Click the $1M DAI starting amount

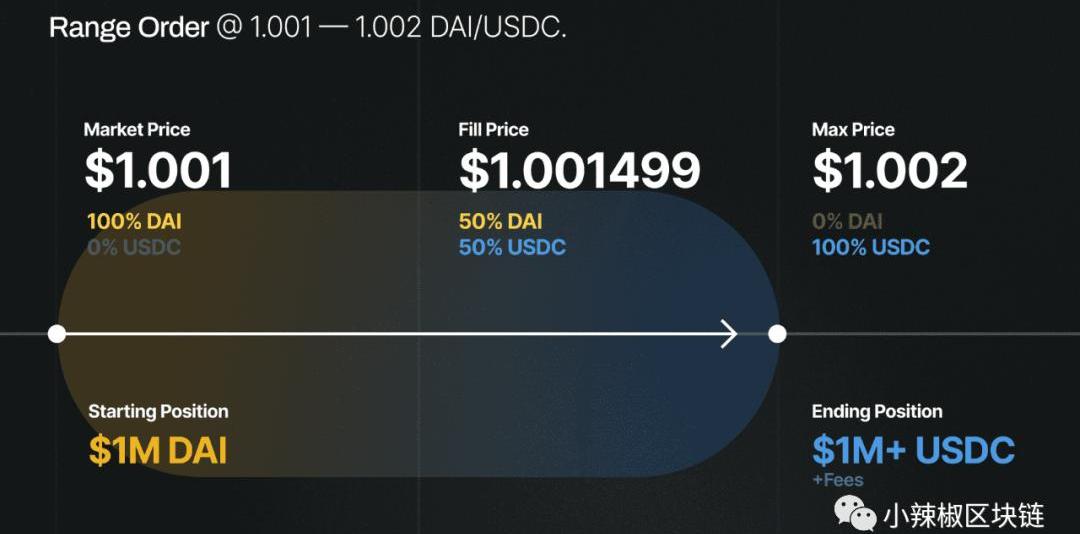(x=158, y=451)
